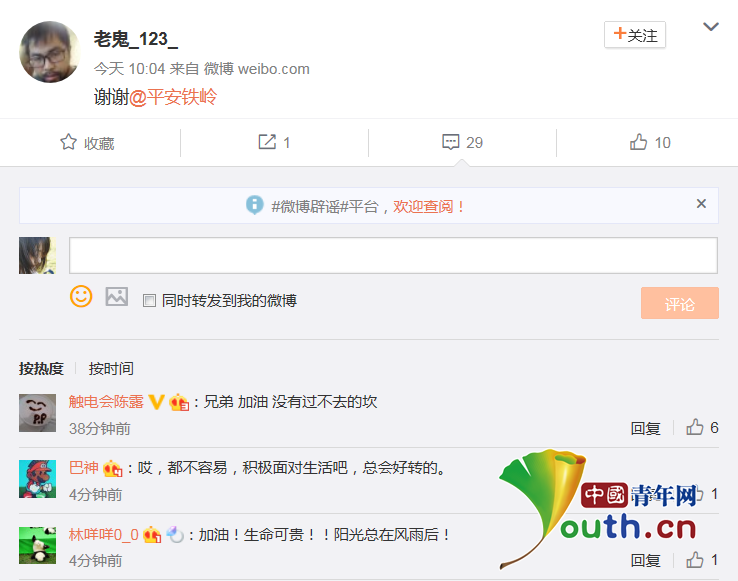Like the post via thumbs-up icon

click(x=639, y=142)
